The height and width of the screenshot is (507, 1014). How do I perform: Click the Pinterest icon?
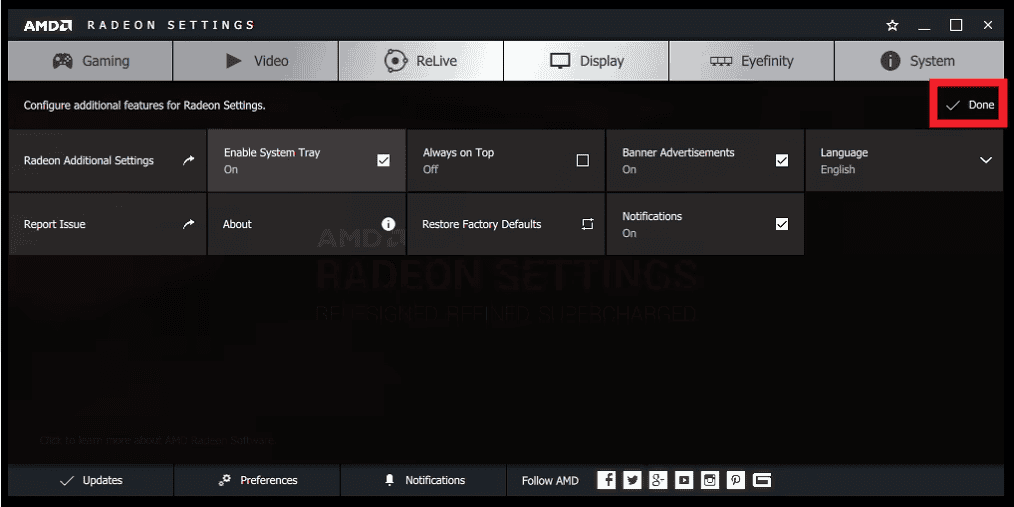coord(736,480)
